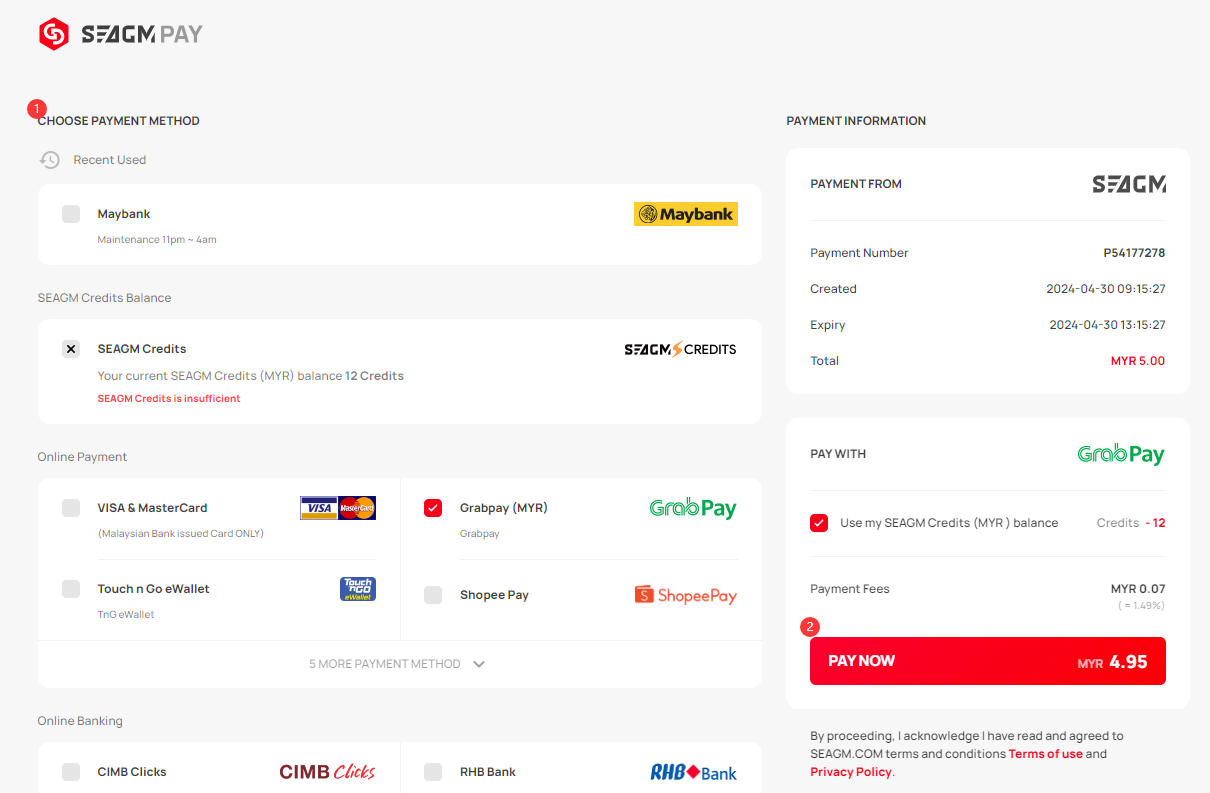Viewport: 1210px width, 793px height.
Task: Select the Maybank payment checkbox
Action: pyautogui.click(x=71, y=214)
